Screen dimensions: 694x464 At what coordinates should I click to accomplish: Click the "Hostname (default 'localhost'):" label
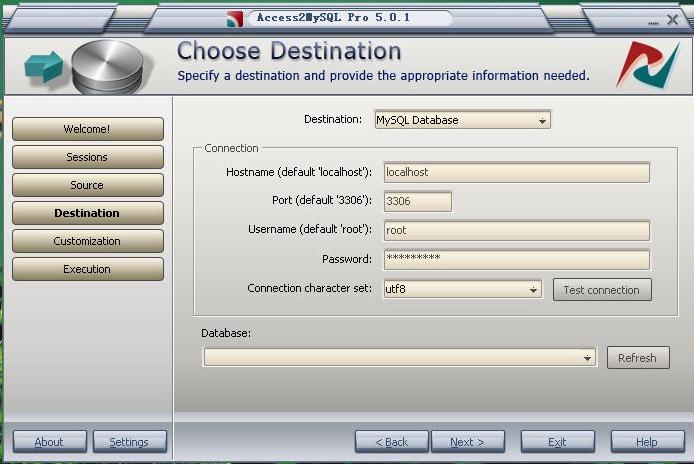[299, 172]
